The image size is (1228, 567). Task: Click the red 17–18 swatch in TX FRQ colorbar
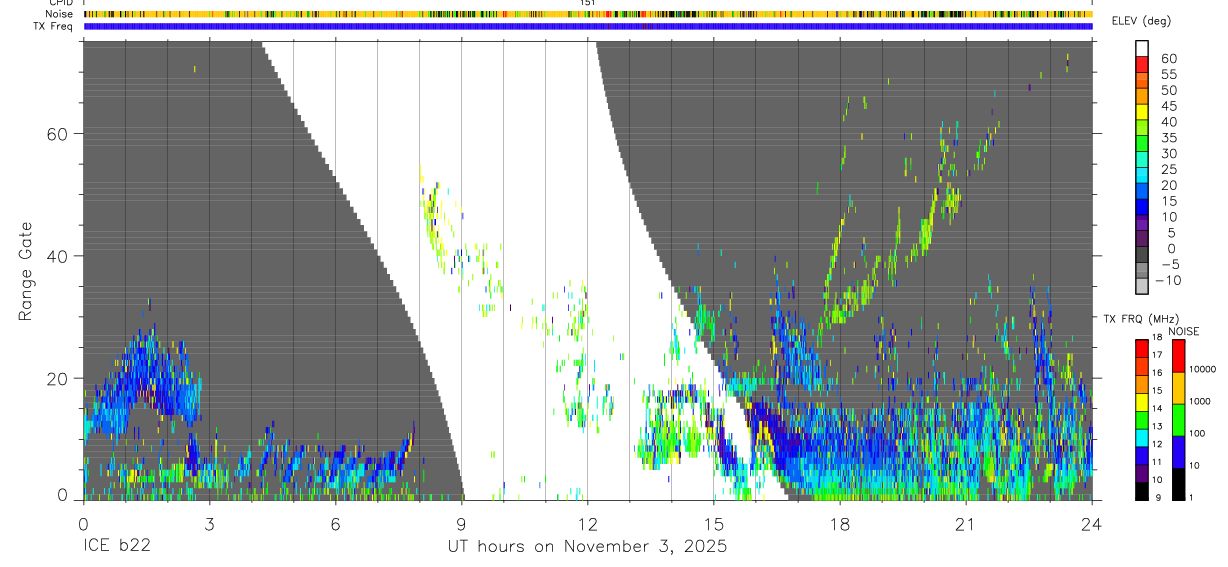1142,348
